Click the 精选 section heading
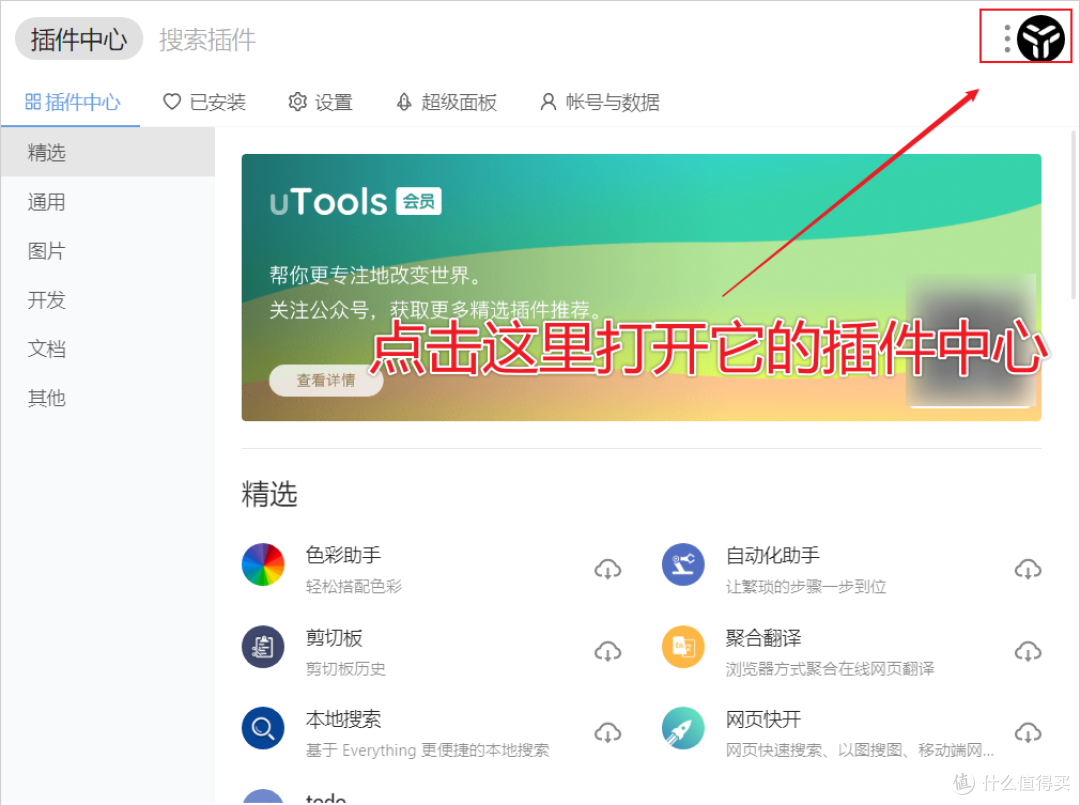The width and height of the screenshot is (1080, 805). pos(269,494)
